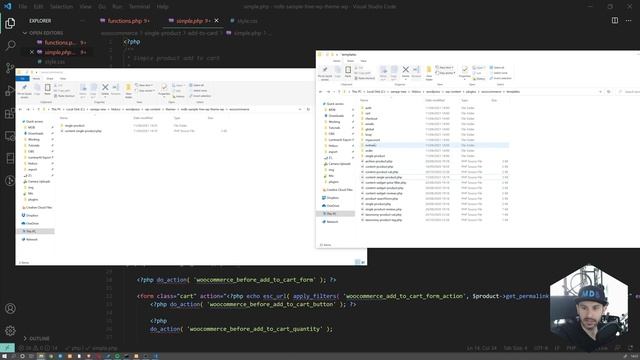The height and width of the screenshot is (360, 640).
Task: Select functions.php under Open Editors
Action: pyautogui.click(x=60, y=42)
